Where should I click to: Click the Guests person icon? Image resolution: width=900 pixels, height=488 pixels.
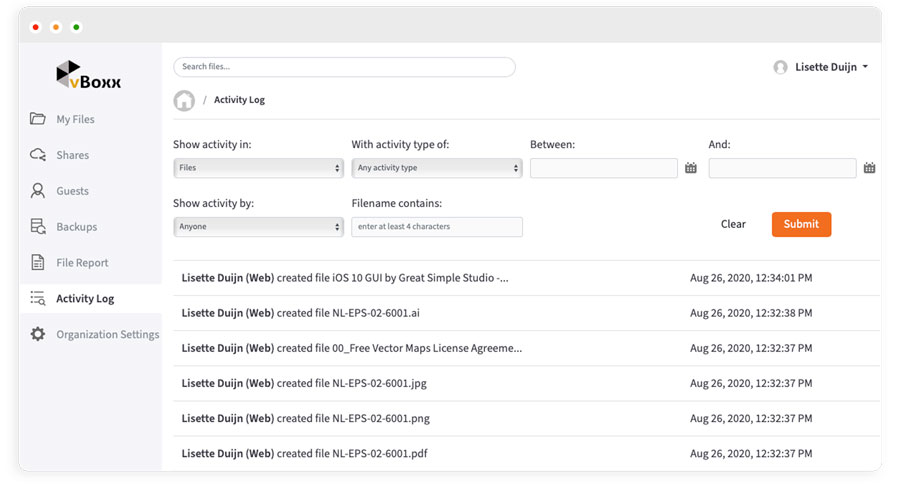[38, 191]
